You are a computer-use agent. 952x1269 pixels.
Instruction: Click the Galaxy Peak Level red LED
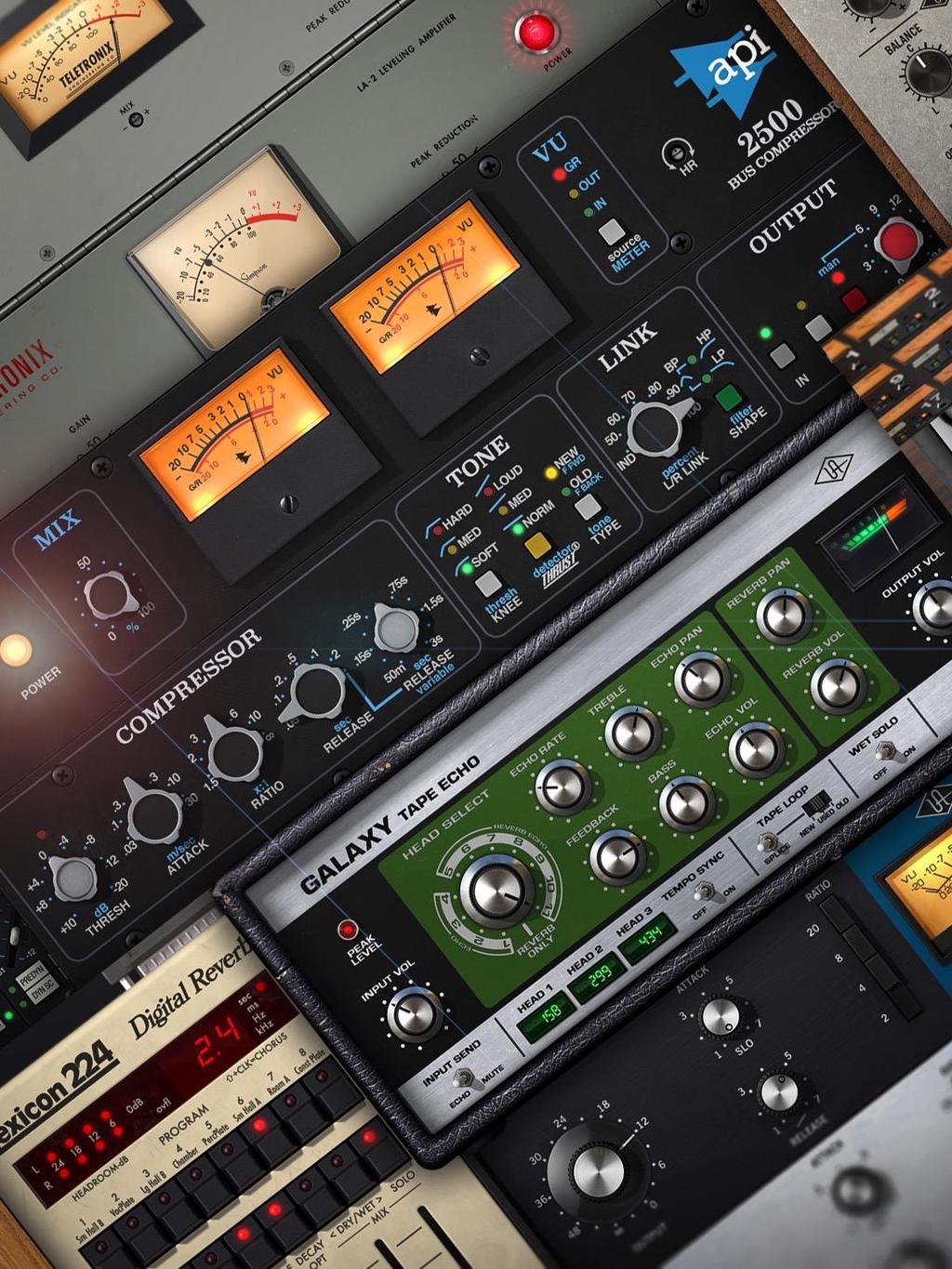(x=349, y=929)
